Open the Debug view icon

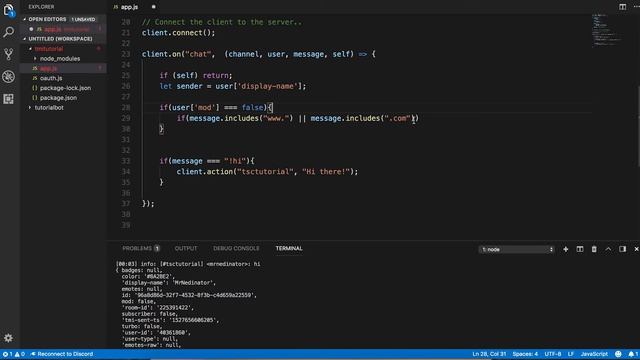point(9,76)
